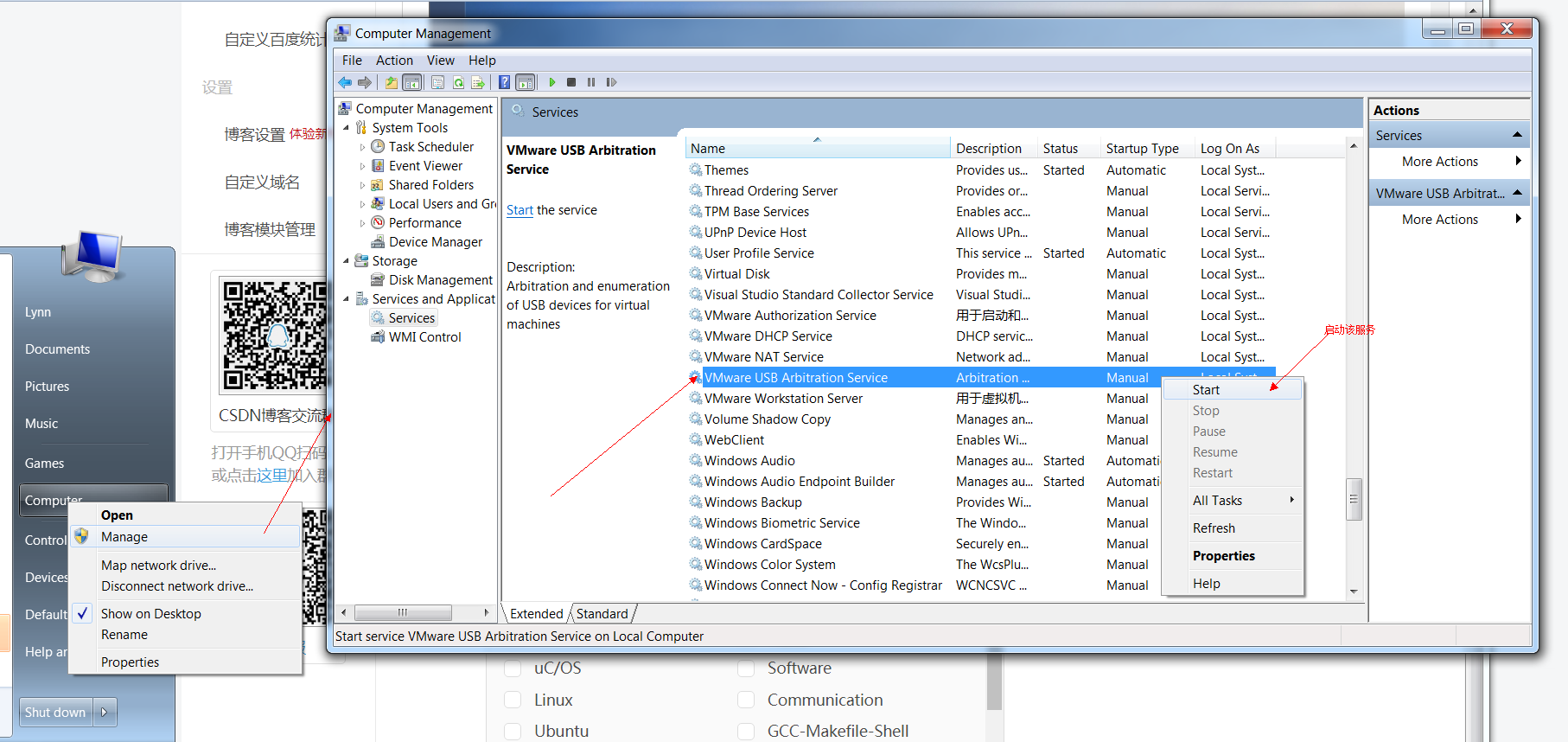
Task: Collapse the VMware USB Arbitrat... Actions section
Action: pos(1517,193)
